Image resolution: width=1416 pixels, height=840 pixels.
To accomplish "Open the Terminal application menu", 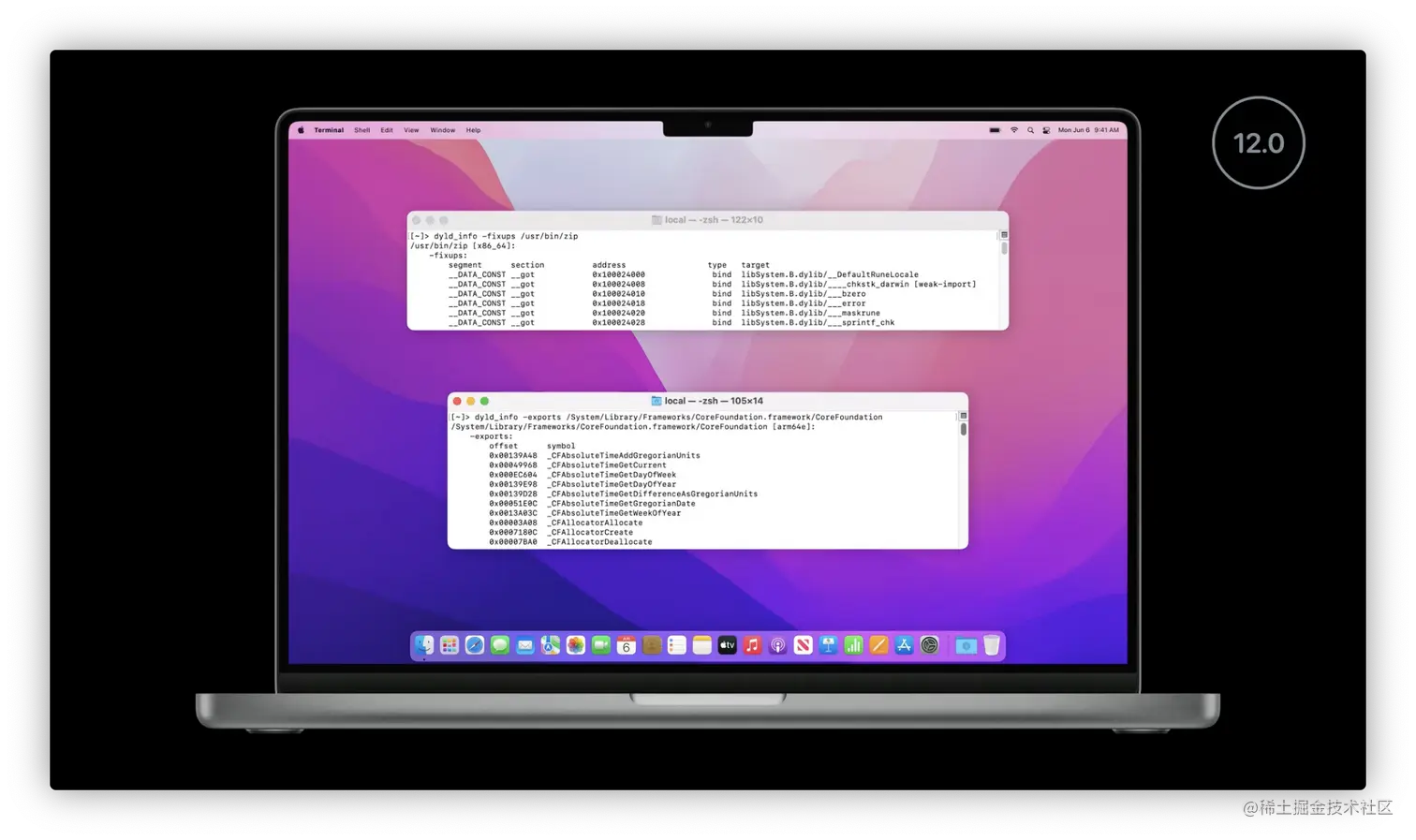I will click(x=329, y=130).
